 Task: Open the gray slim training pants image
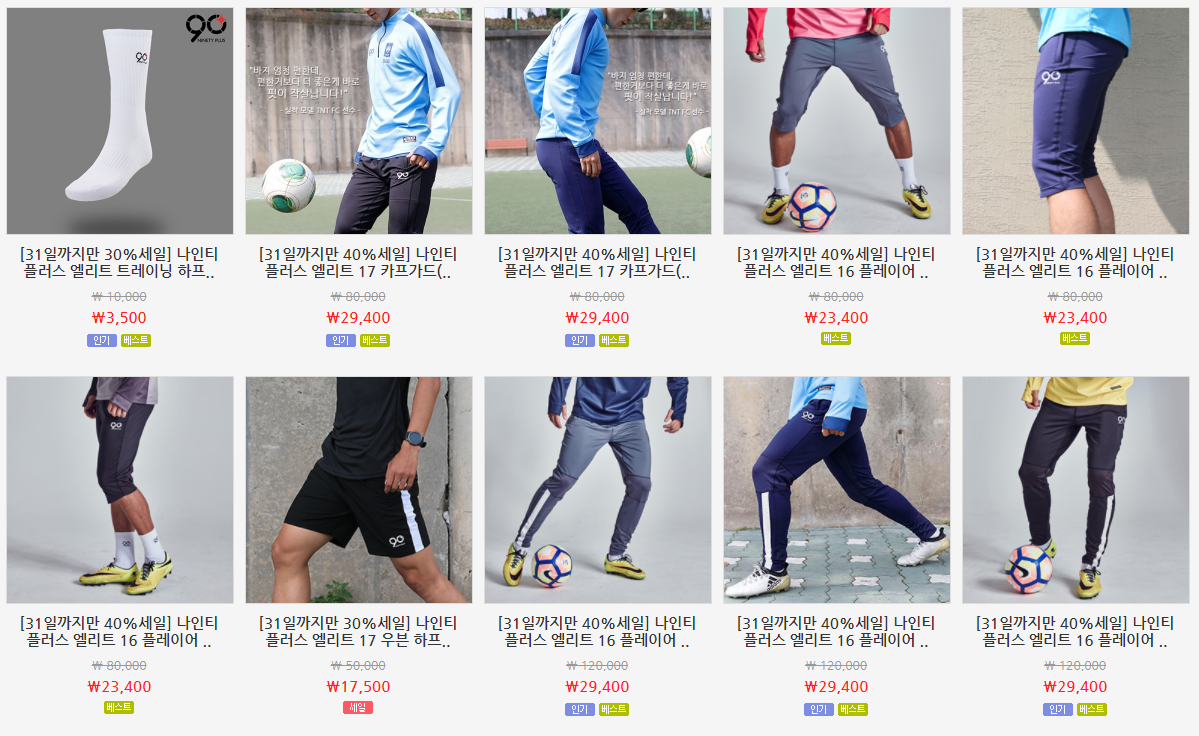click(x=598, y=489)
